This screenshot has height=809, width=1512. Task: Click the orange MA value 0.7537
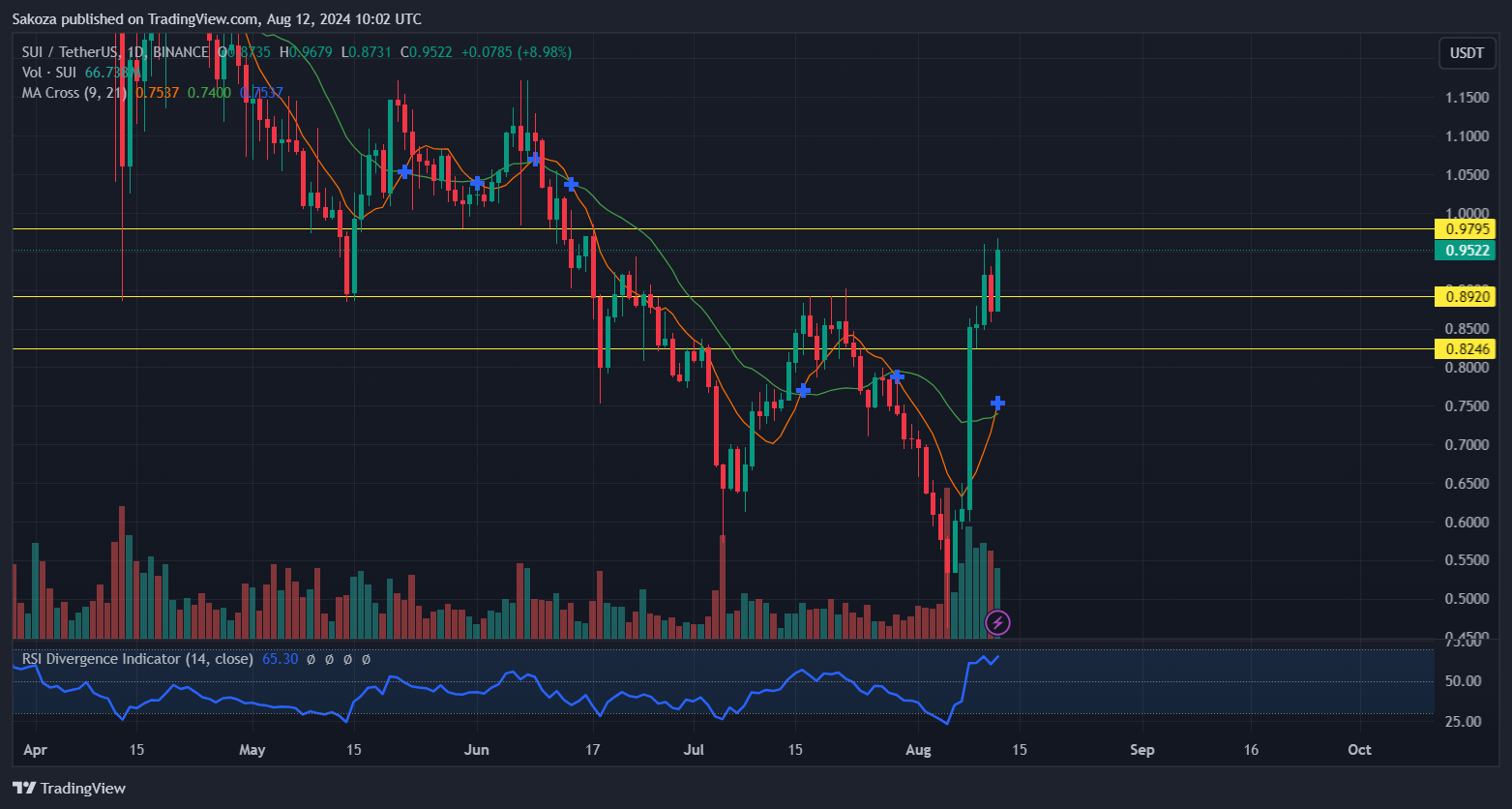(x=157, y=93)
